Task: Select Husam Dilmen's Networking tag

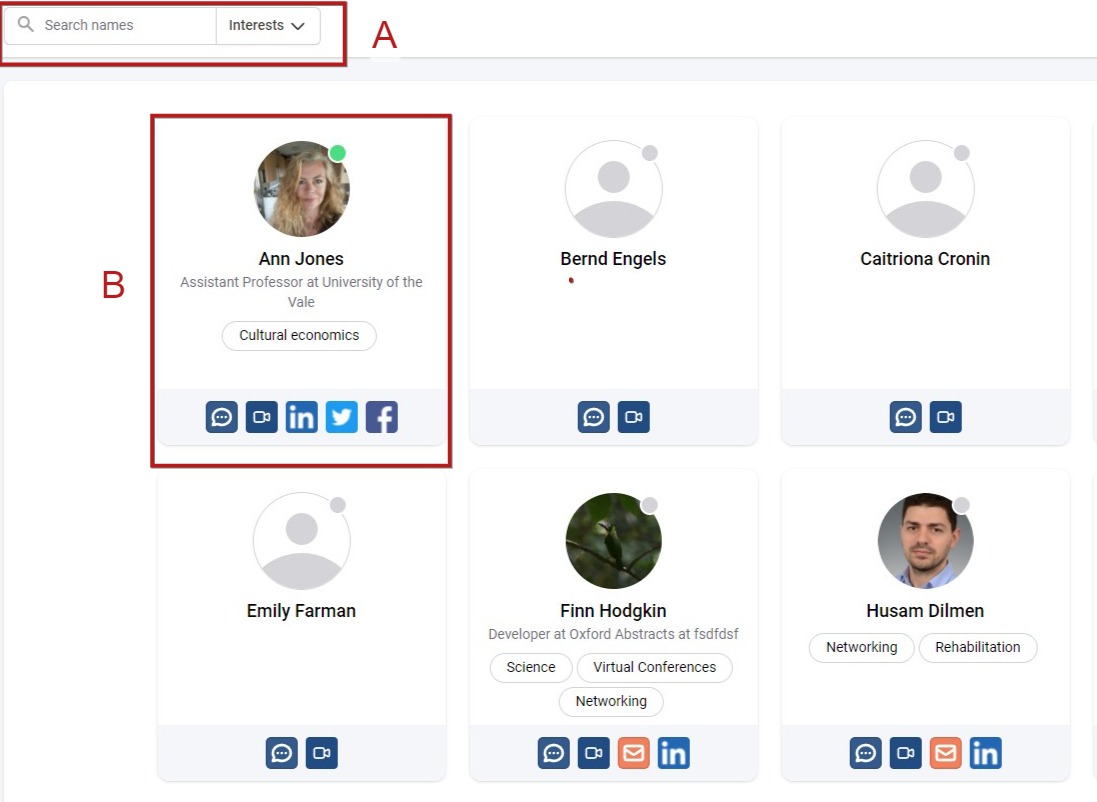Action: (x=861, y=647)
